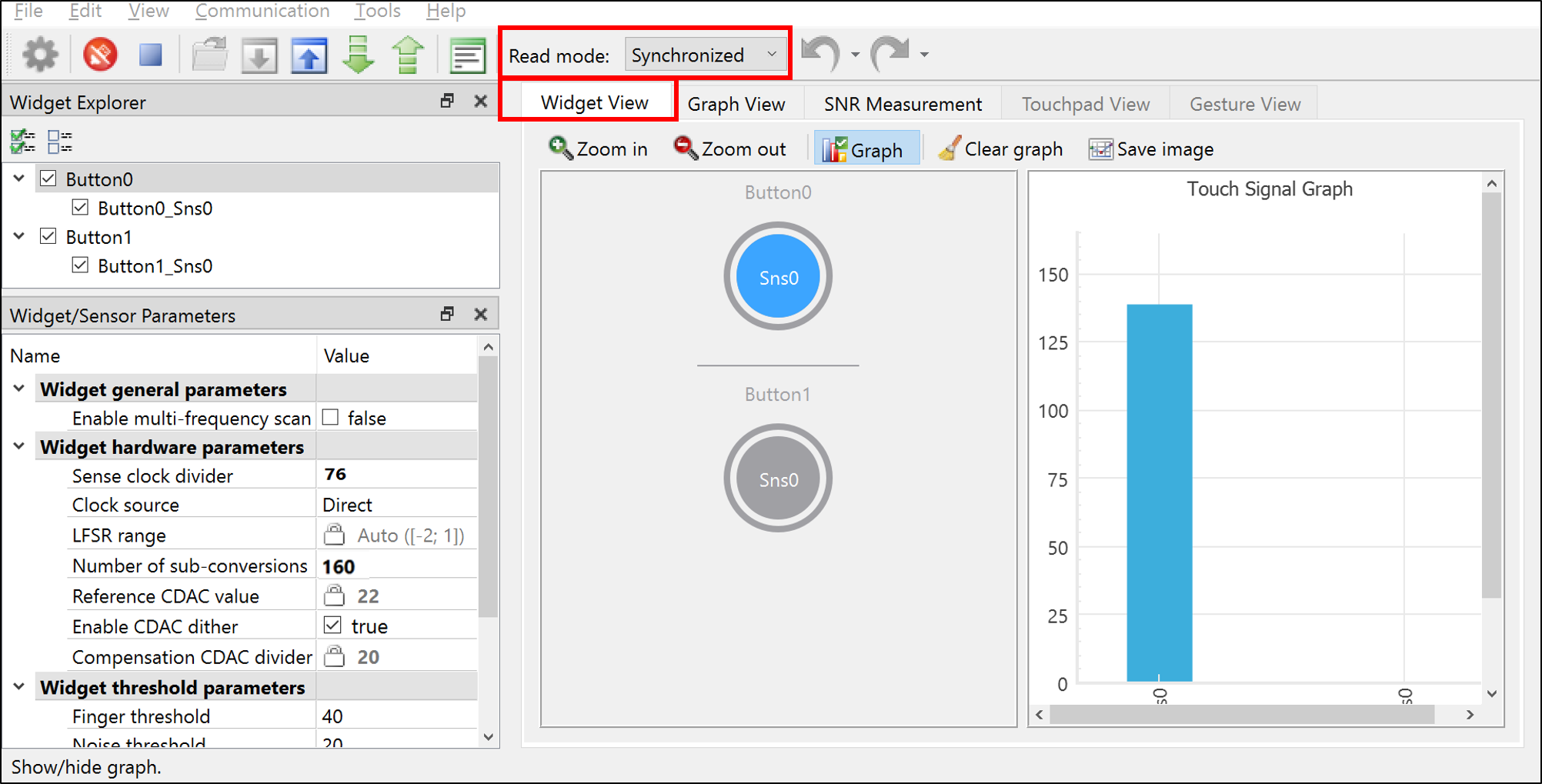Viewport: 1542px width, 784px height.
Task: Switch to the SNR Measurement tab
Action: click(903, 104)
